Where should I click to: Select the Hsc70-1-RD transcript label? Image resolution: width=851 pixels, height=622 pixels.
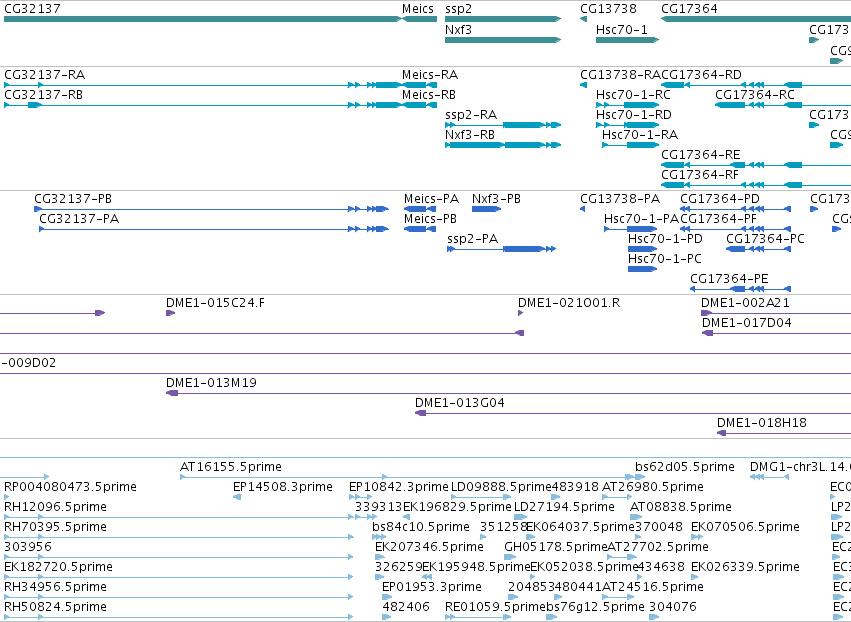click(x=633, y=115)
